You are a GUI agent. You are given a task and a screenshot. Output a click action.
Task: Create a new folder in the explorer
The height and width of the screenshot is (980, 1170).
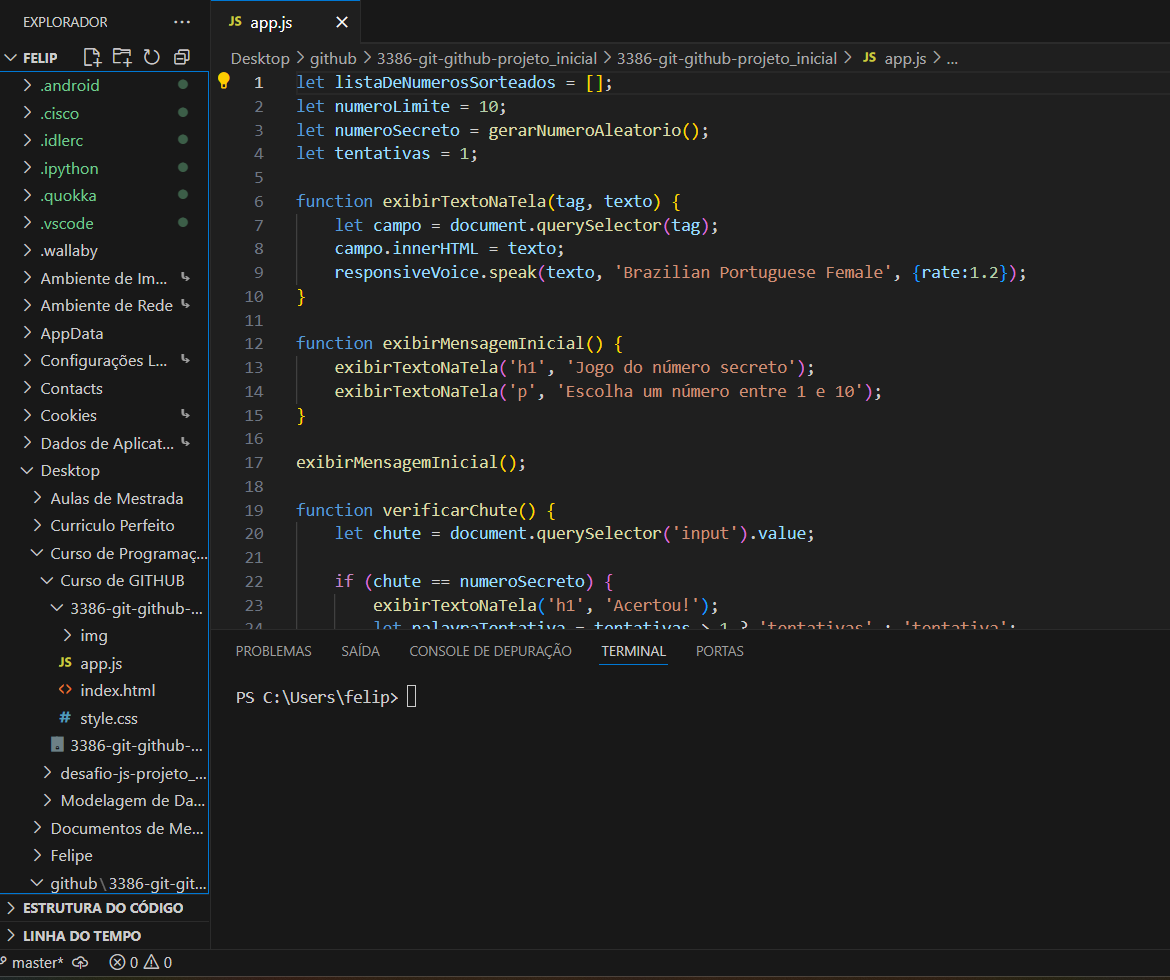tap(122, 57)
